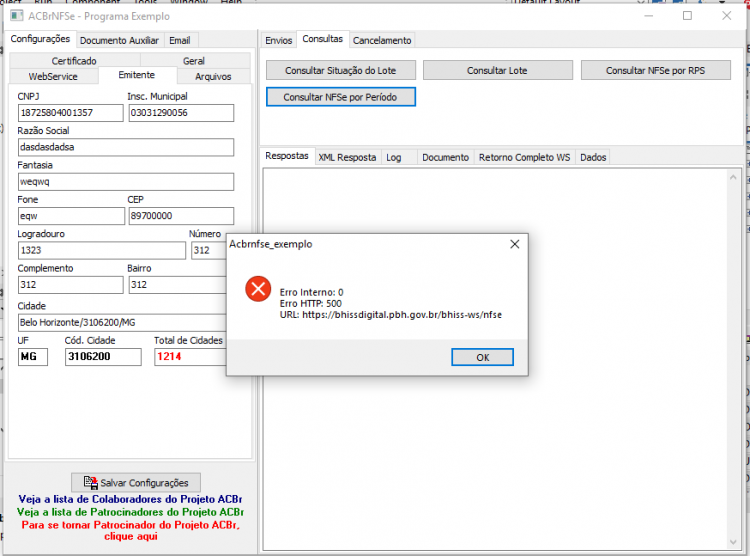
Task: Close the Acbrnfse_exemplo error dialog
Action: click(515, 244)
